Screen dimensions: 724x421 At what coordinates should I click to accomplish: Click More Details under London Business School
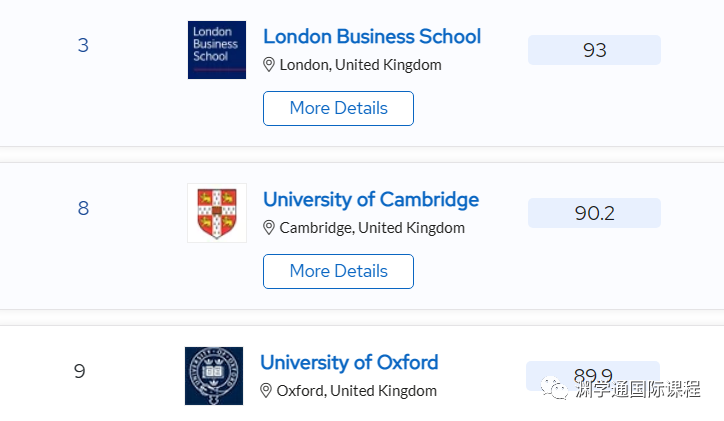tap(338, 108)
